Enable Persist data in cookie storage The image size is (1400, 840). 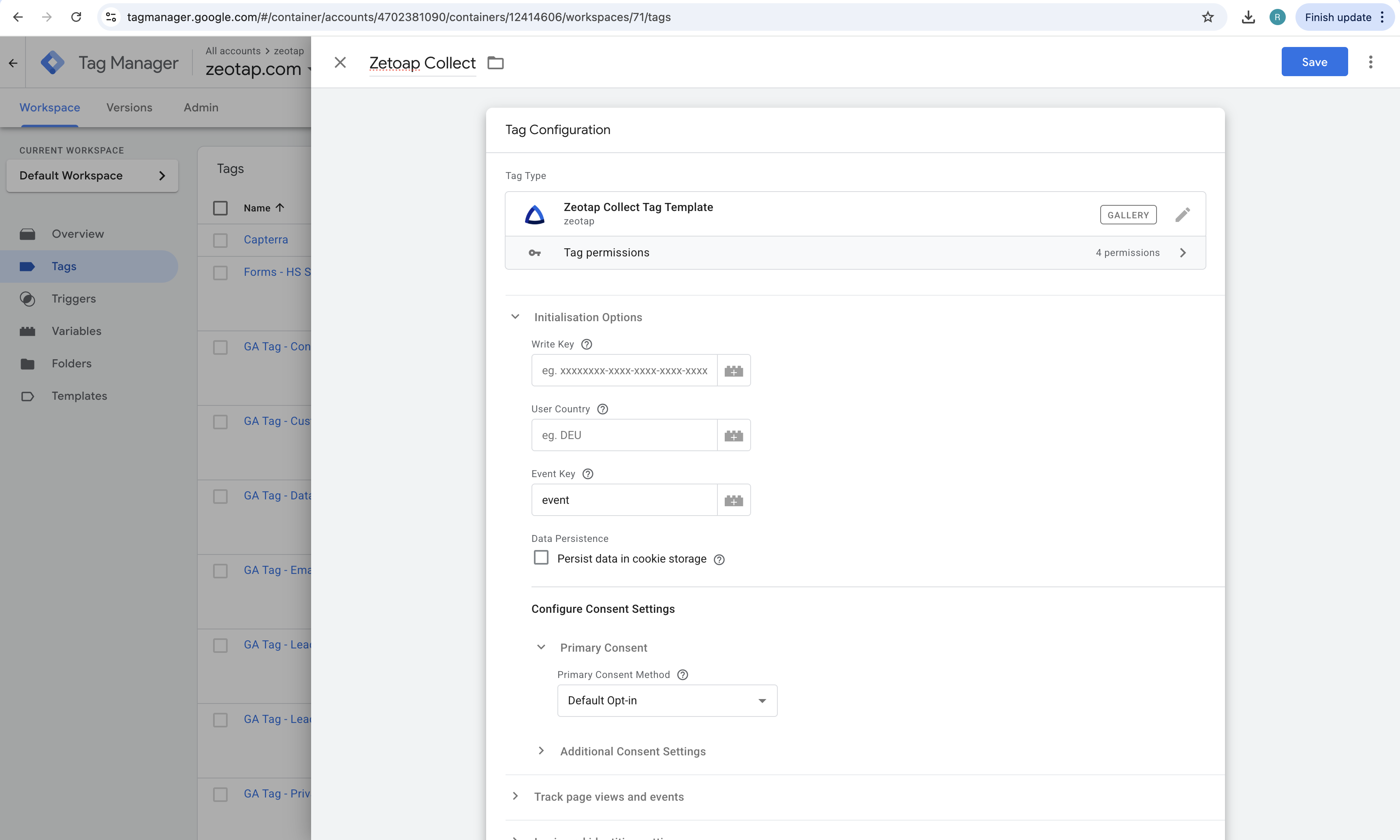click(541, 558)
